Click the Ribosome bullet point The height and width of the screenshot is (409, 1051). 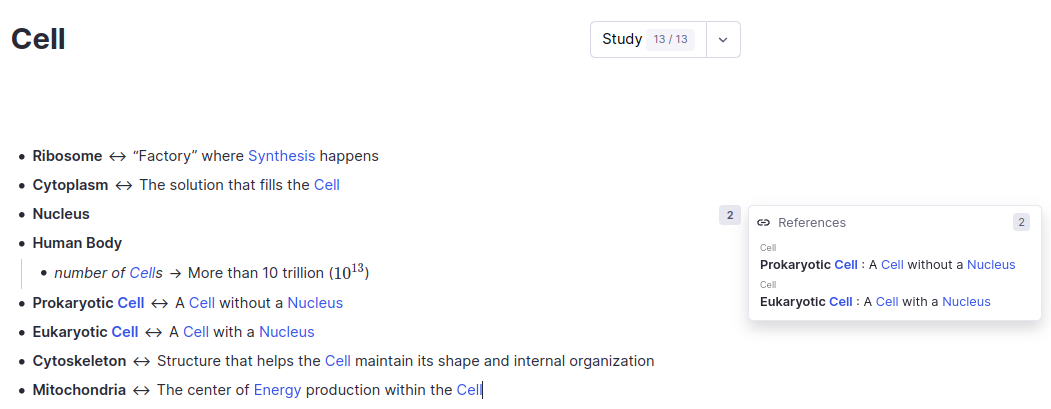point(22,157)
